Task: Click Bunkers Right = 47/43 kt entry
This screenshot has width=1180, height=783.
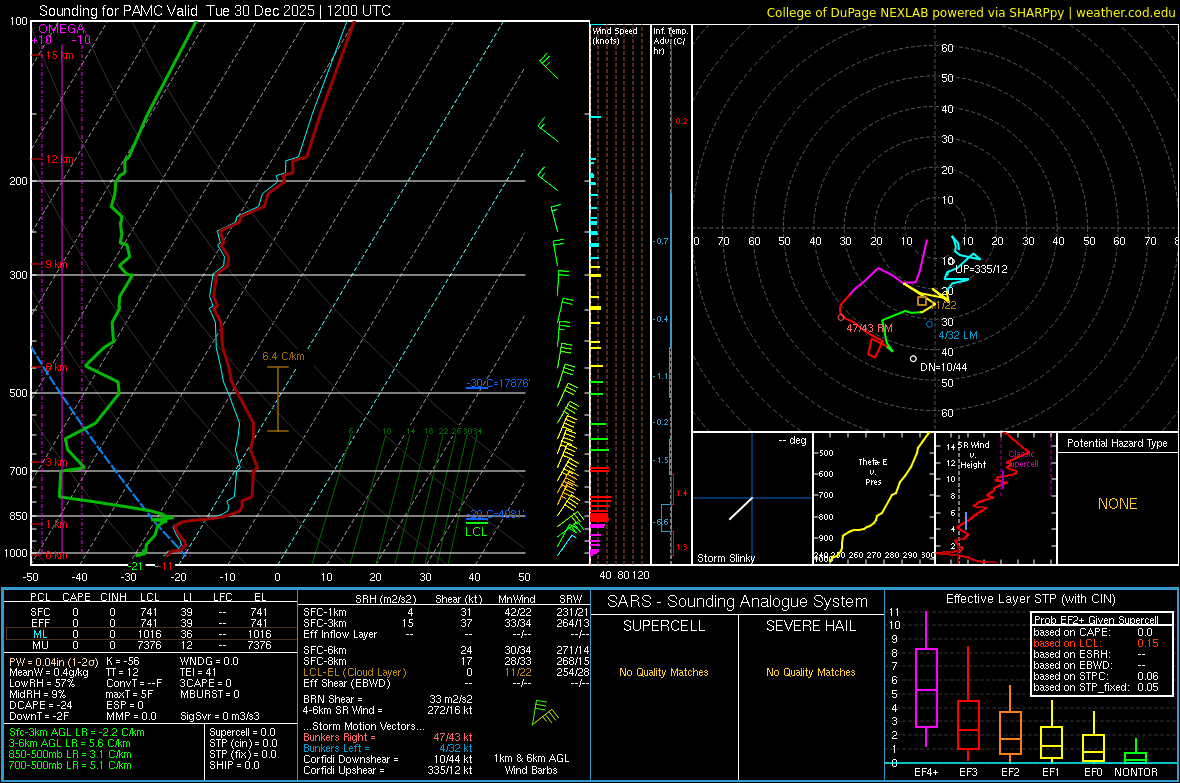Action: 388,738
